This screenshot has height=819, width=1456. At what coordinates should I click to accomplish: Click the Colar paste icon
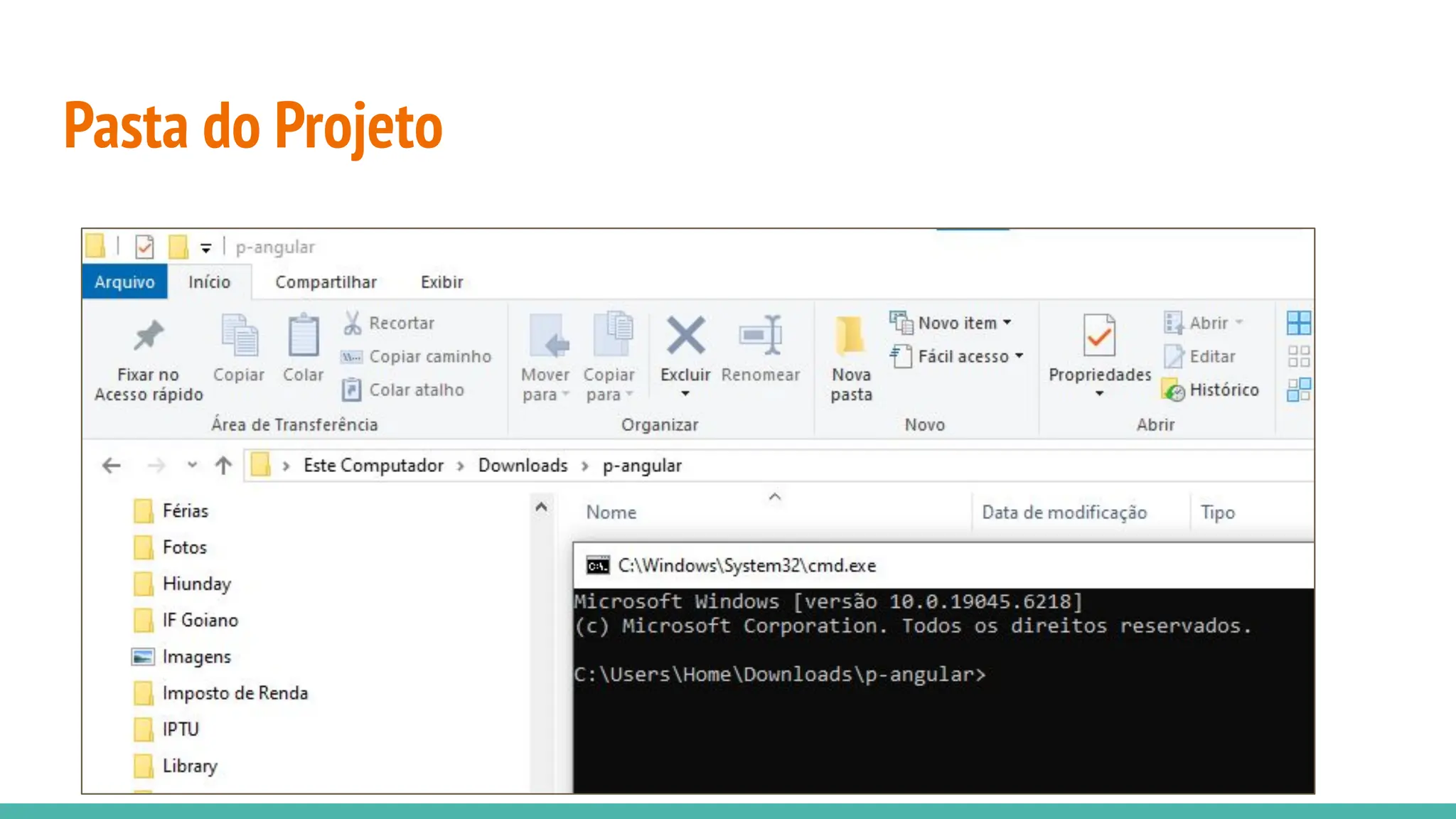[x=303, y=336]
